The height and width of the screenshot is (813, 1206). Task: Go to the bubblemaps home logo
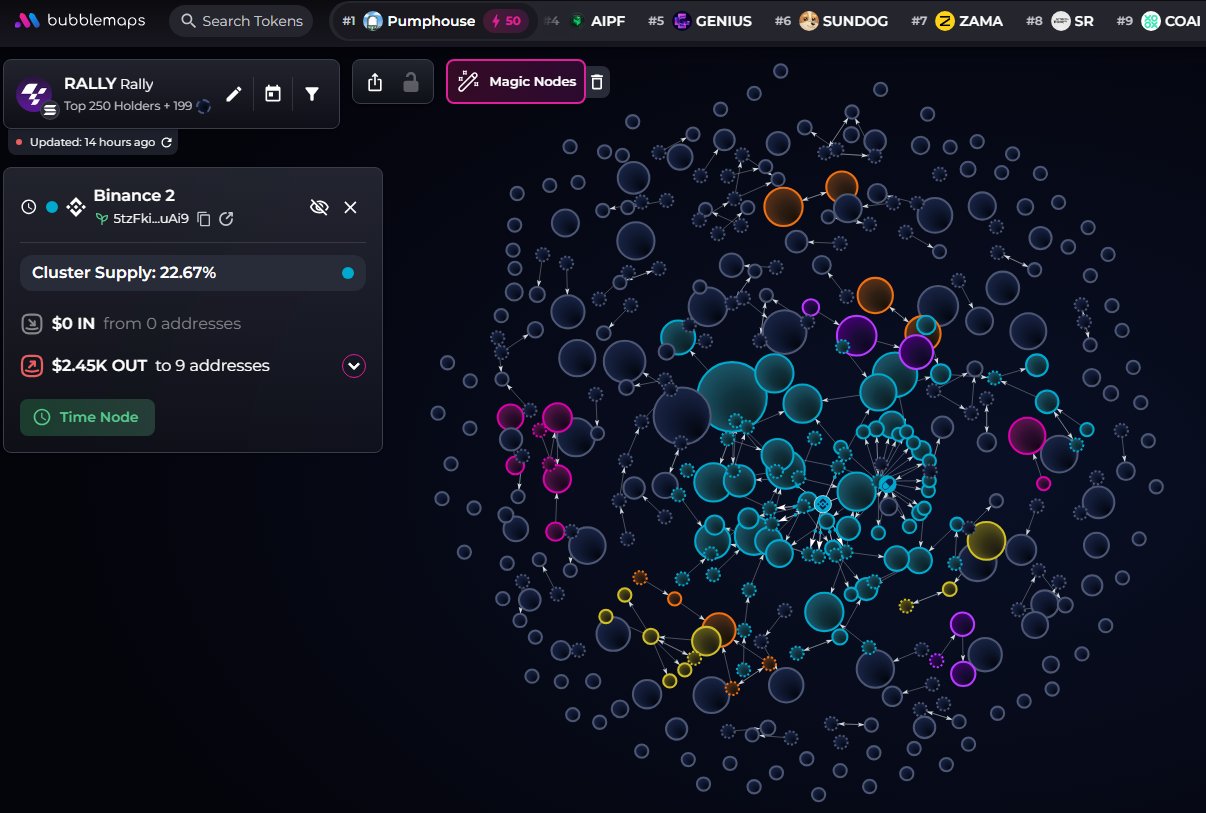click(80, 21)
